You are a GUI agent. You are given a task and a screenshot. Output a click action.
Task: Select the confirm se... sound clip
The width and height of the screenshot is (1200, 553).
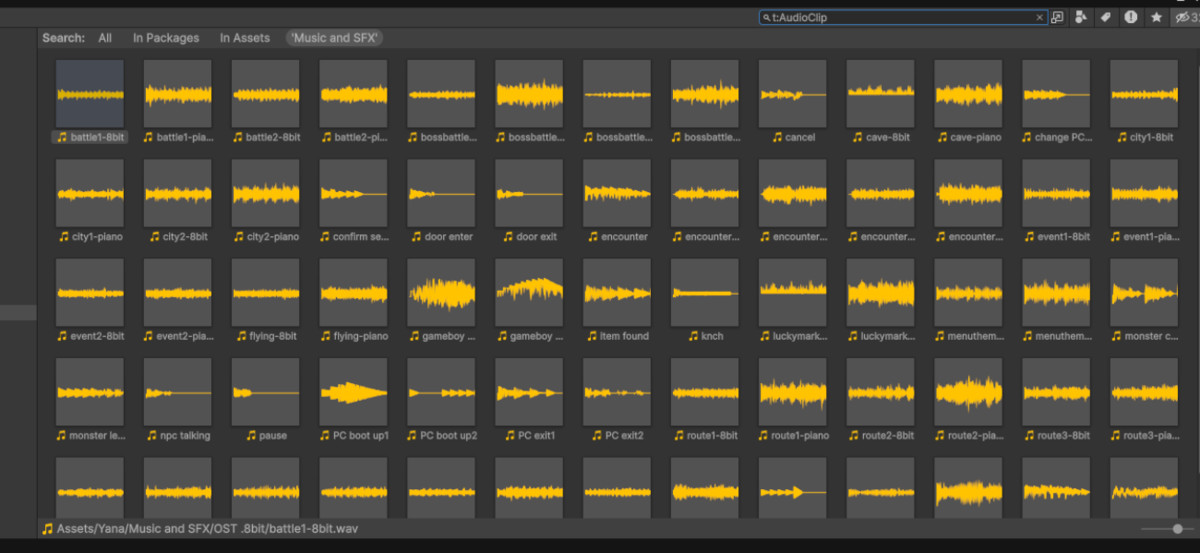(x=354, y=202)
